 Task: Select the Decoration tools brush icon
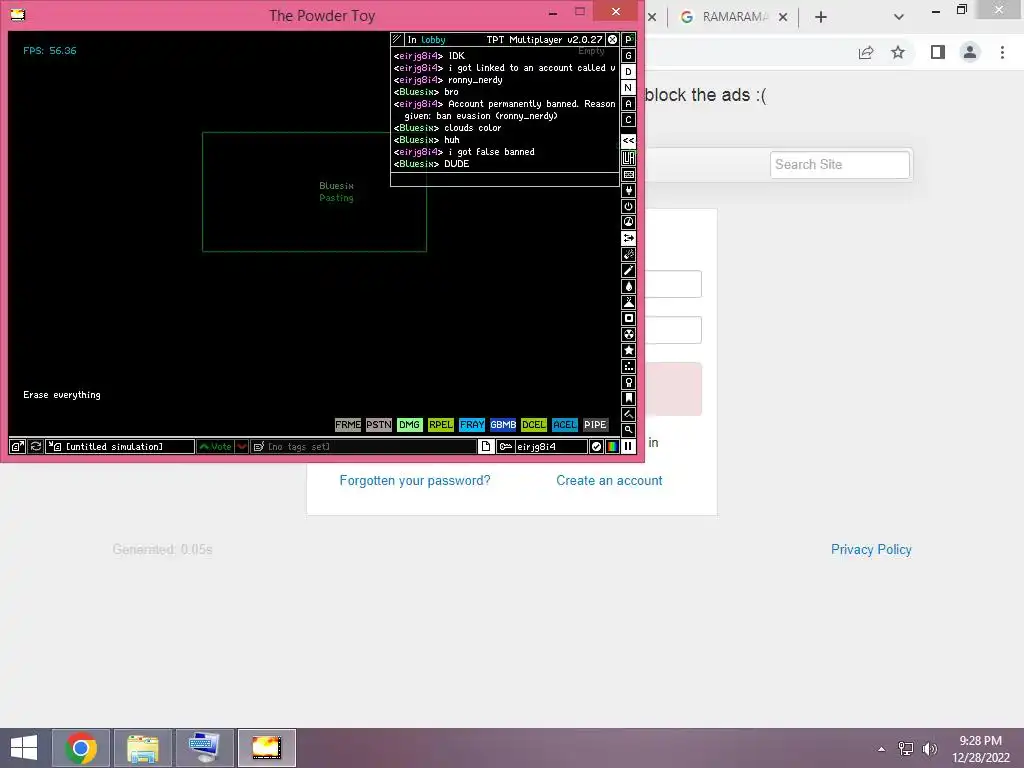point(628,414)
